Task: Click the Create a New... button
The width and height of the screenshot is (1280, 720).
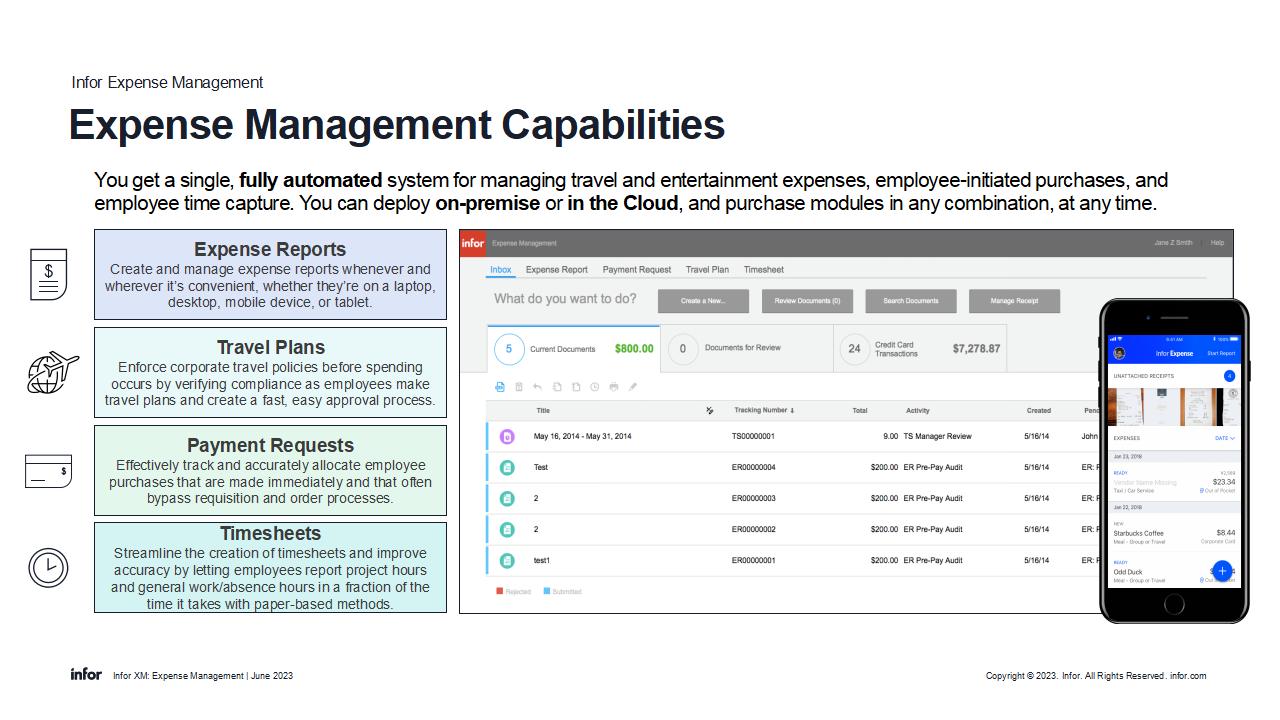Action: click(704, 301)
